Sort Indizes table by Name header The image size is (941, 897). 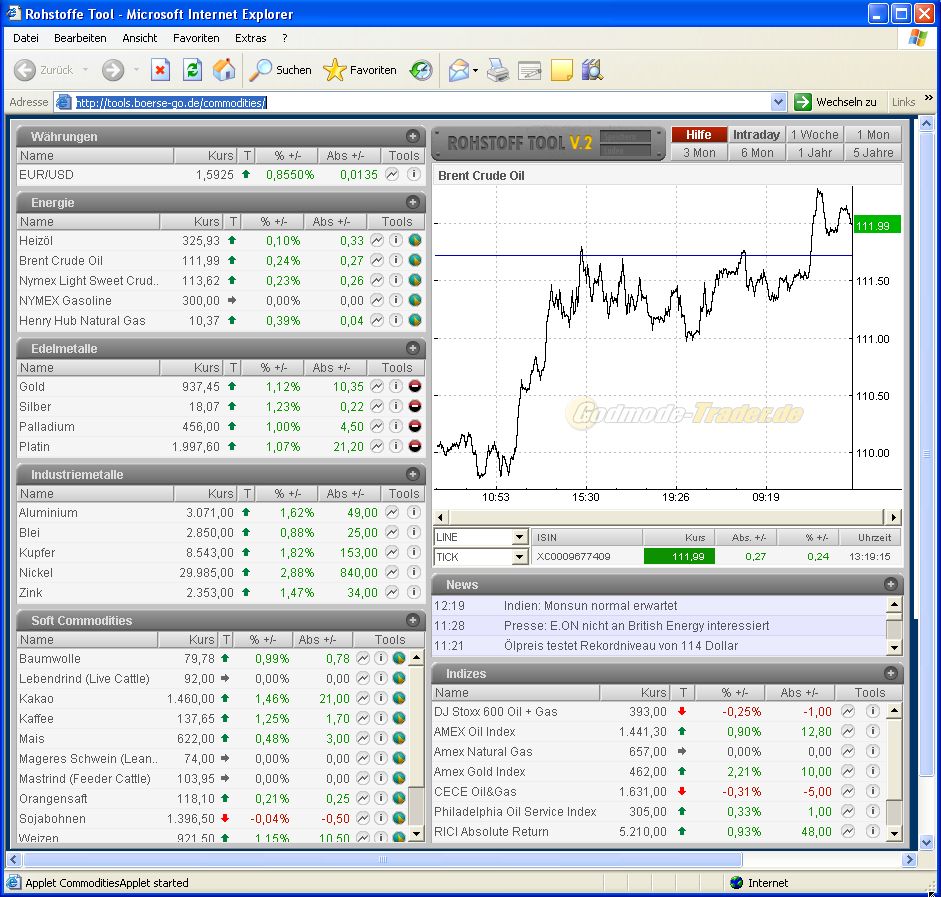[516, 692]
